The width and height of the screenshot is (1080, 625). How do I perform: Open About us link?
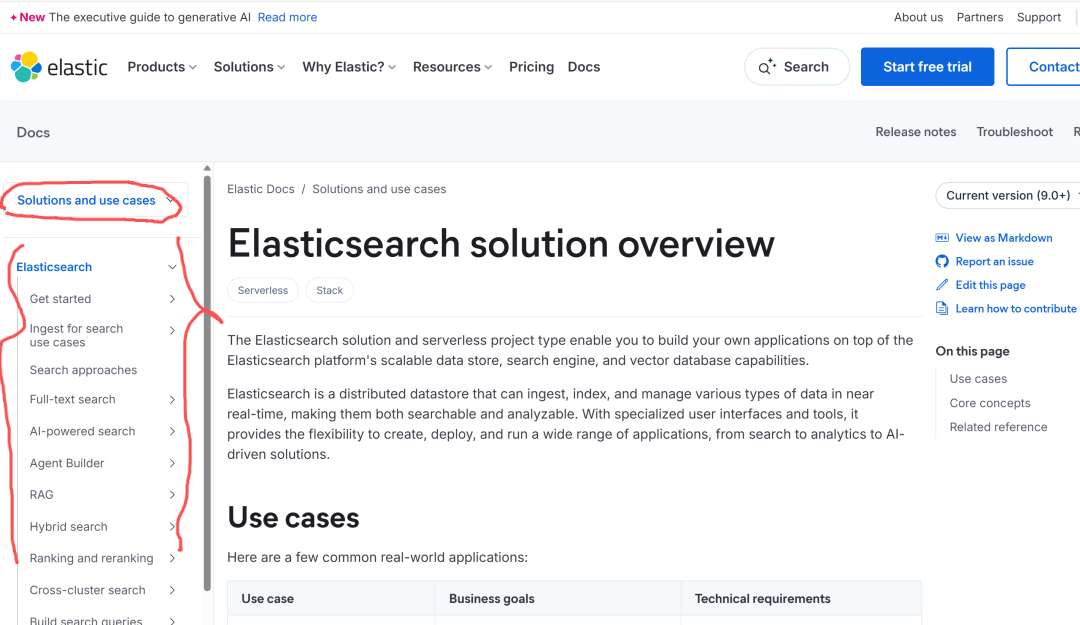tap(918, 17)
